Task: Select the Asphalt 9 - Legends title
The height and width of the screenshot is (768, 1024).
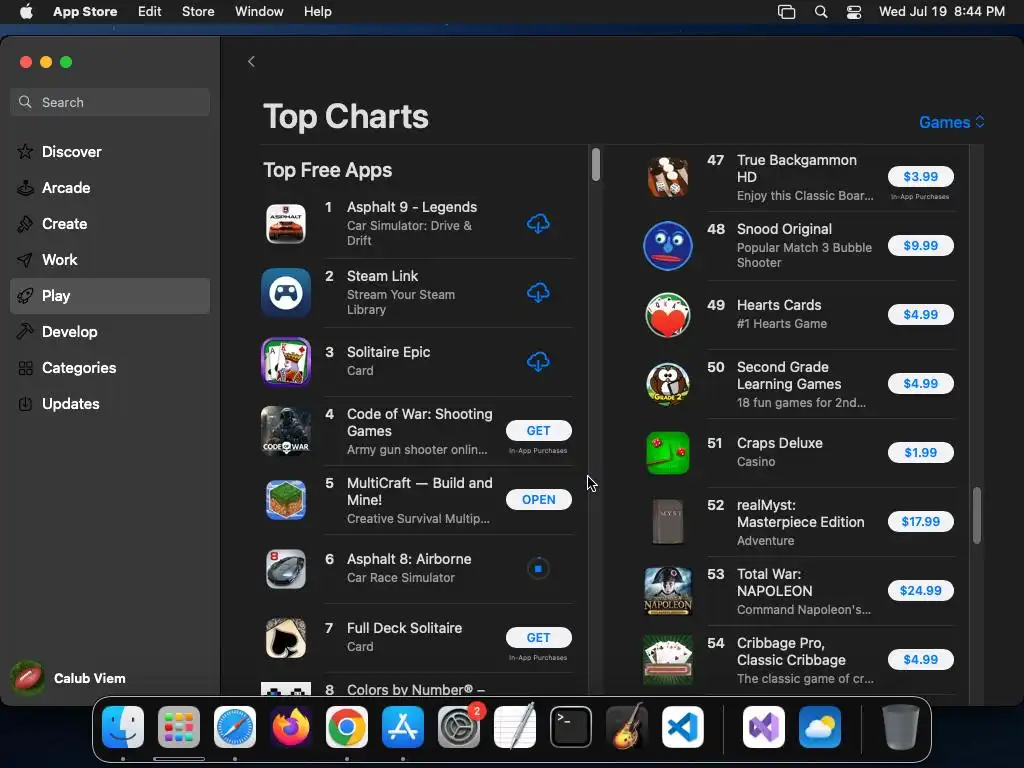Action: [x=412, y=207]
